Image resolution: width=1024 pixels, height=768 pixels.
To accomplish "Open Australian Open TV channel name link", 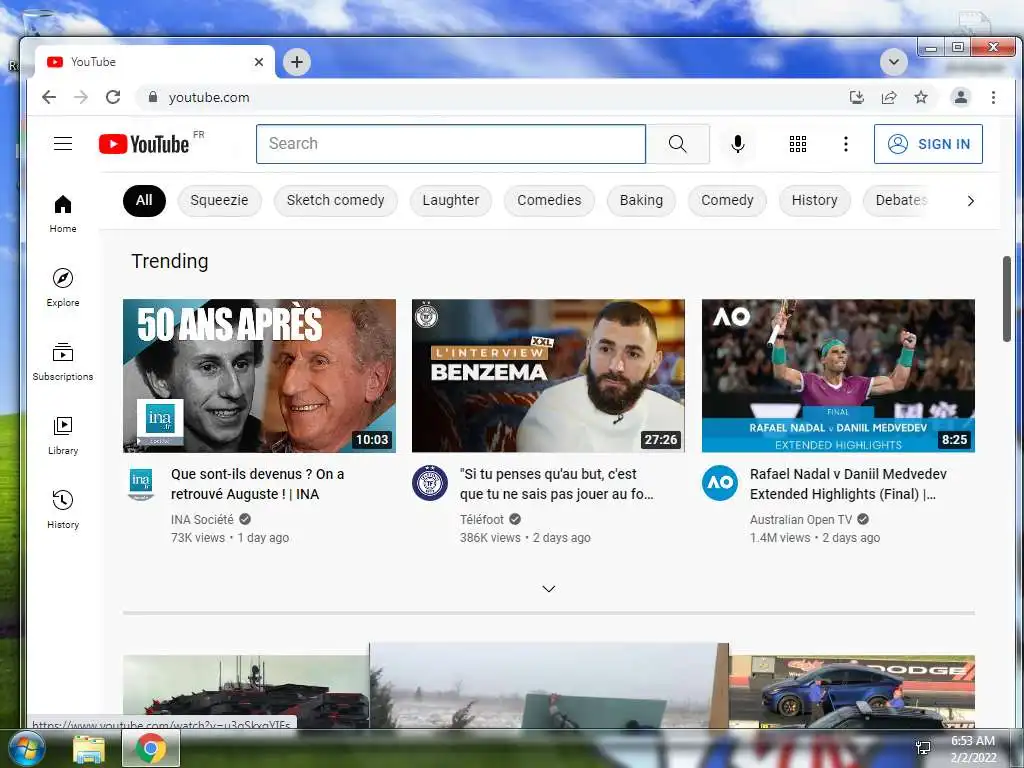I will point(801,520).
